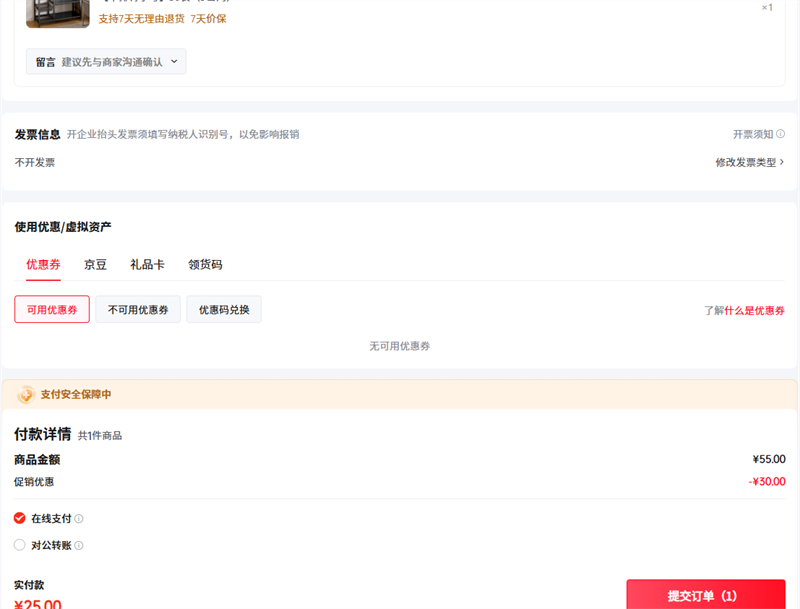Expand 修改发票类型 to change invoice type
800x609 pixels.
coord(749,162)
